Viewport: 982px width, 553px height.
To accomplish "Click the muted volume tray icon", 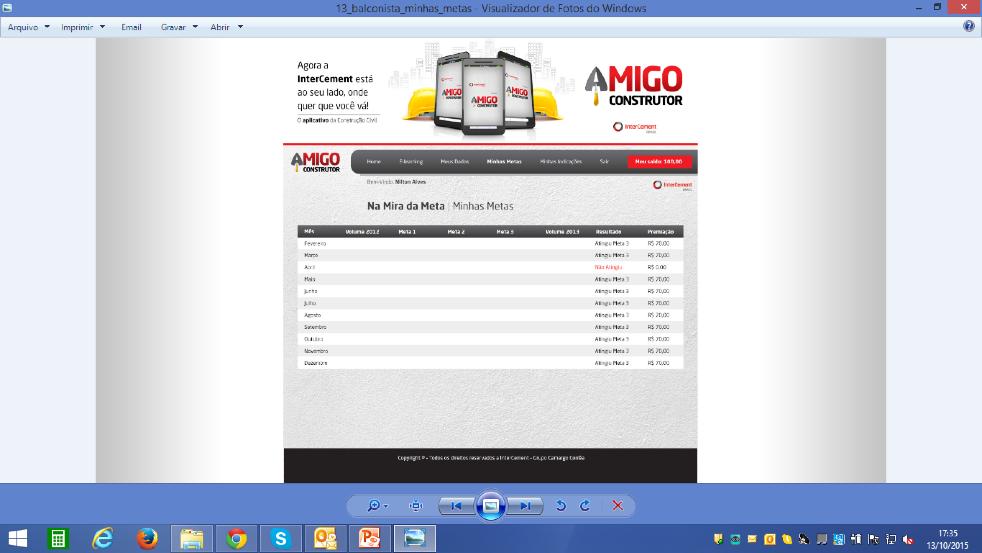I will coord(907,539).
